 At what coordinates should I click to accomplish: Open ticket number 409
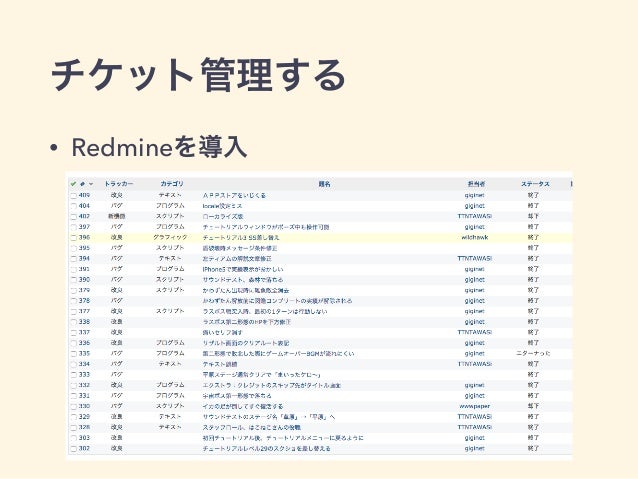(84, 195)
